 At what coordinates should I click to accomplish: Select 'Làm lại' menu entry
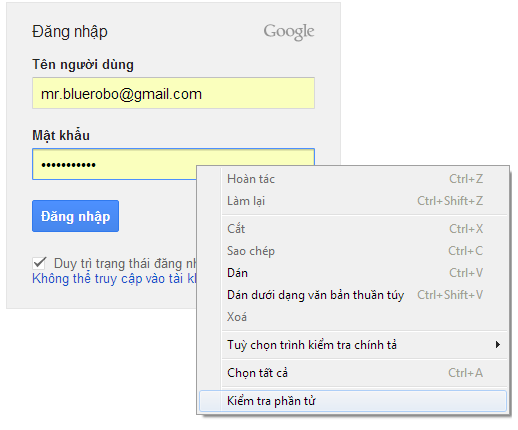click(x=353, y=201)
